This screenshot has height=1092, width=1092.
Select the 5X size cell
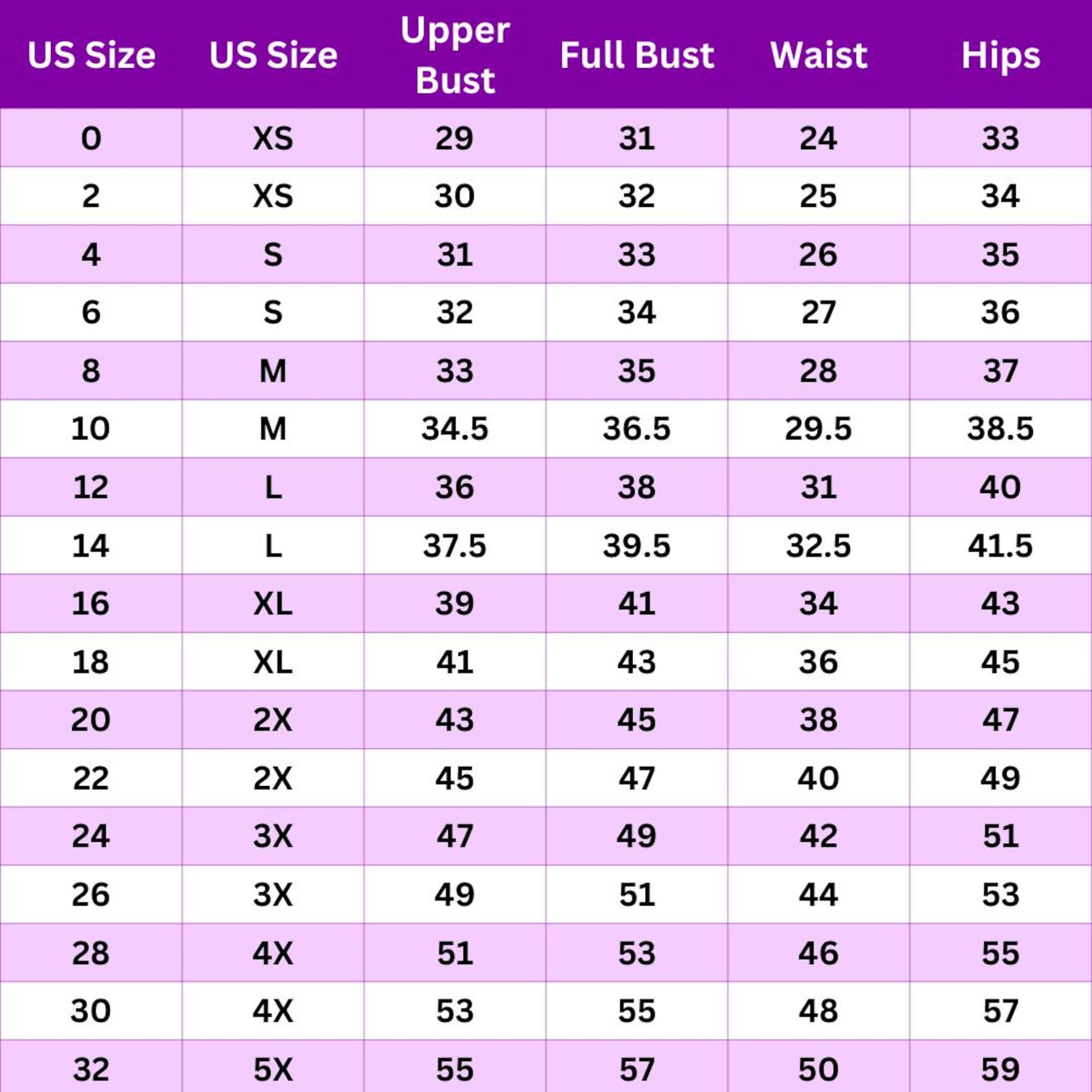(273, 1069)
